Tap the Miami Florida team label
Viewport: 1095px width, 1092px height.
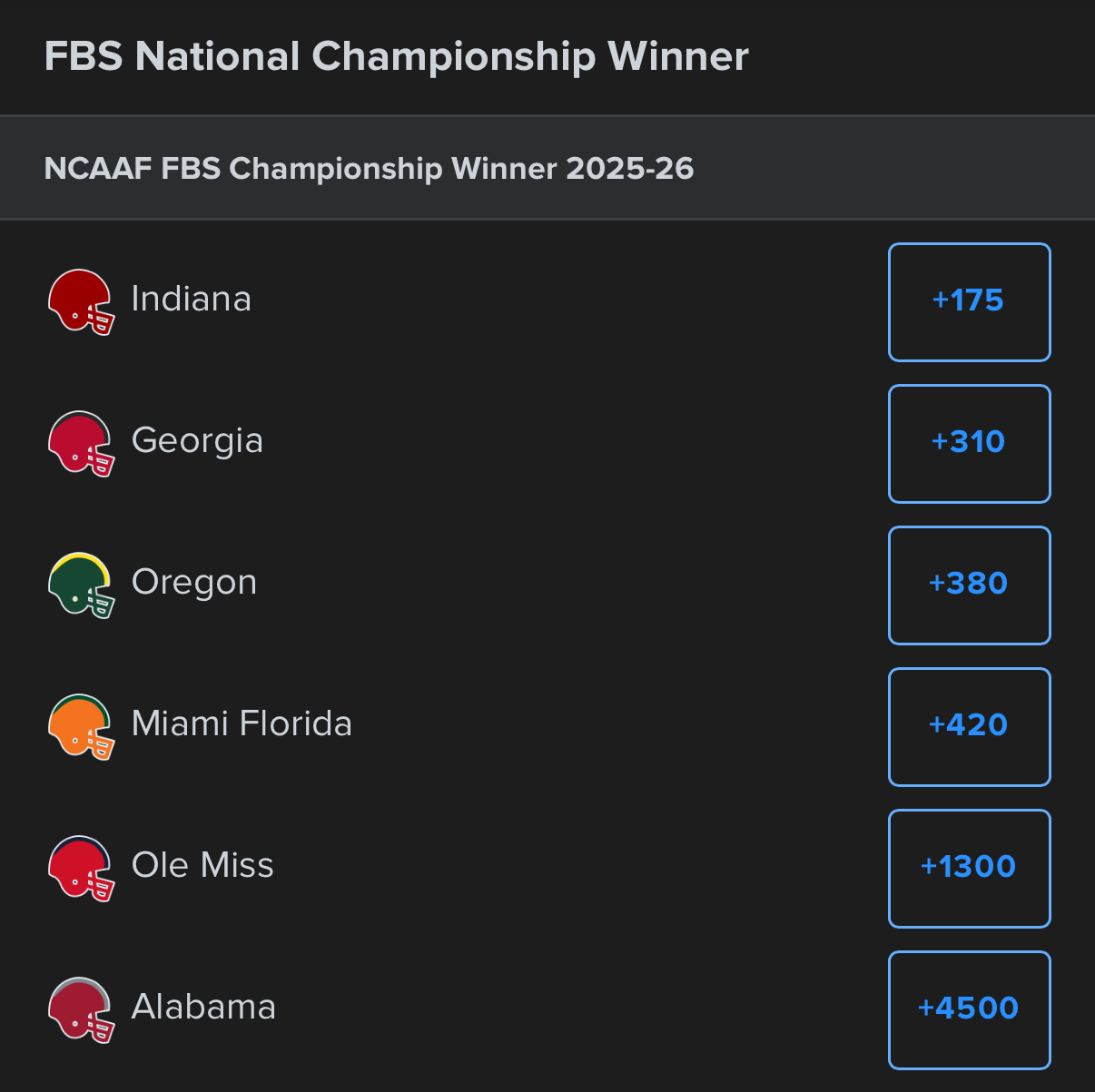[242, 724]
